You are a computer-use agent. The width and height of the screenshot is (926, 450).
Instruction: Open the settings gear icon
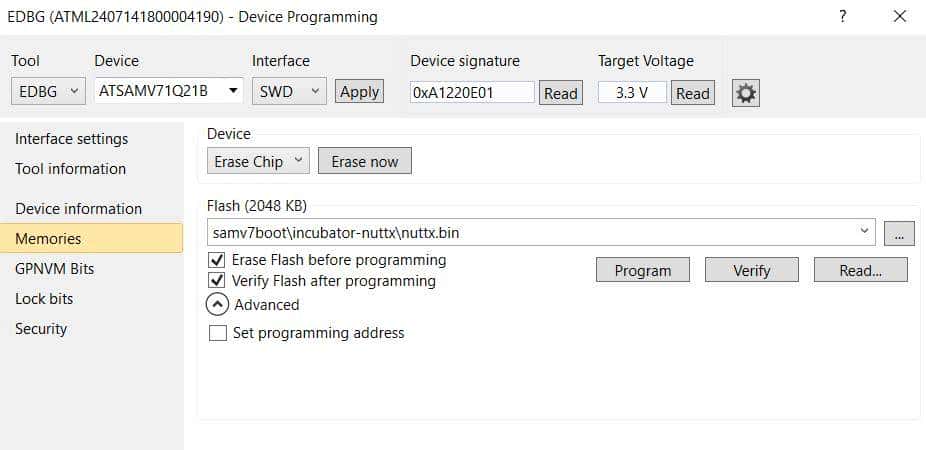click(746, 93)
